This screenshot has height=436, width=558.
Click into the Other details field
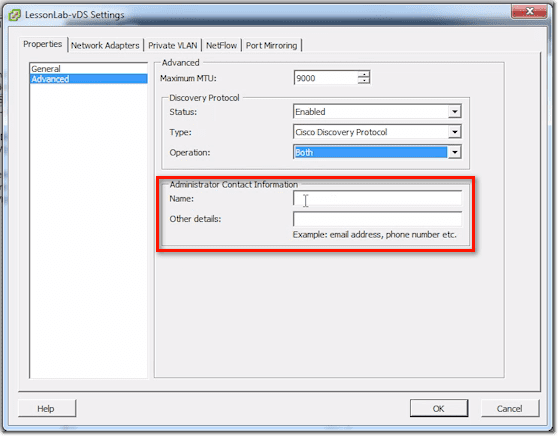tap(377, 219)
